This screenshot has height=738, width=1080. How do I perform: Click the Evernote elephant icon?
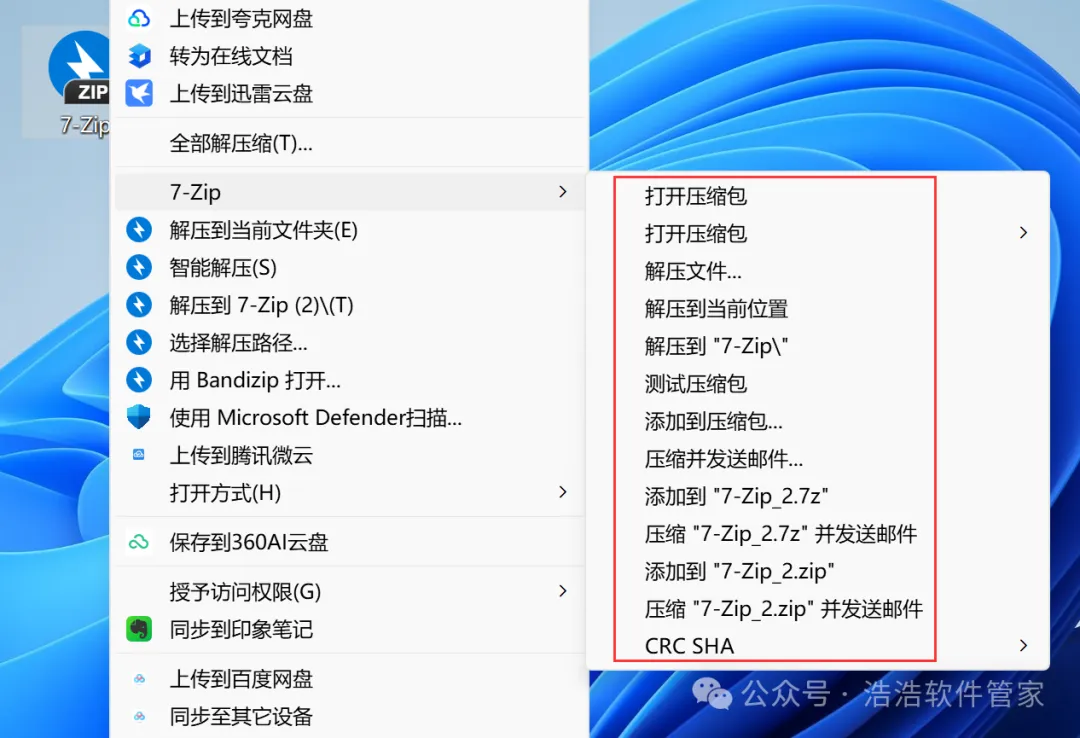click(x=139, y=629)
